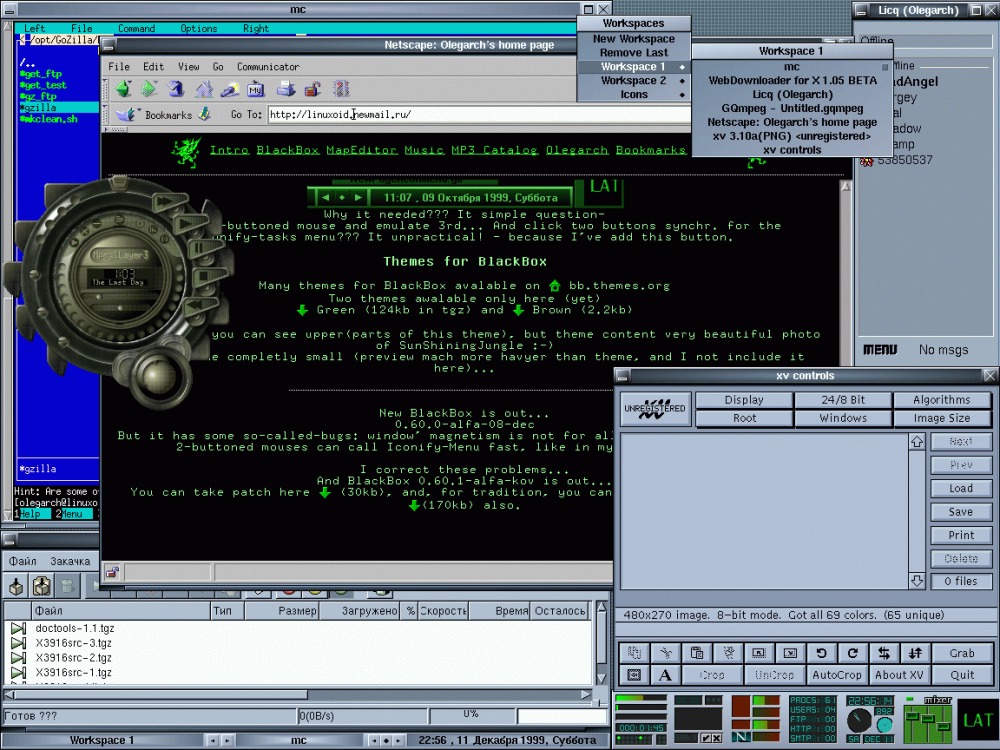Click the Licq MENU button
Image resolution: width=1000 pixels, height=750 pixels.
coord(880,349)
